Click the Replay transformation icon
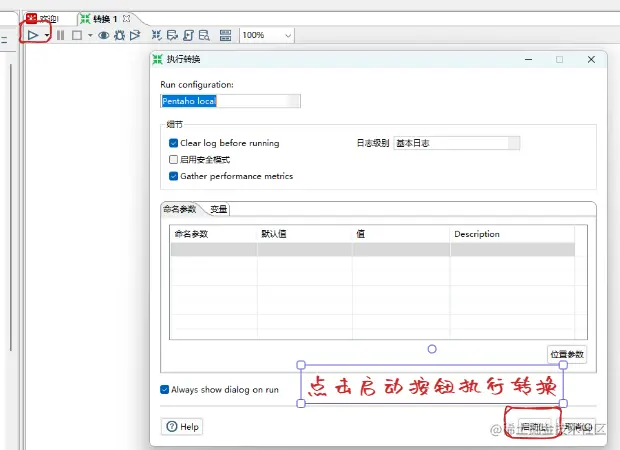 click(135, 35)
